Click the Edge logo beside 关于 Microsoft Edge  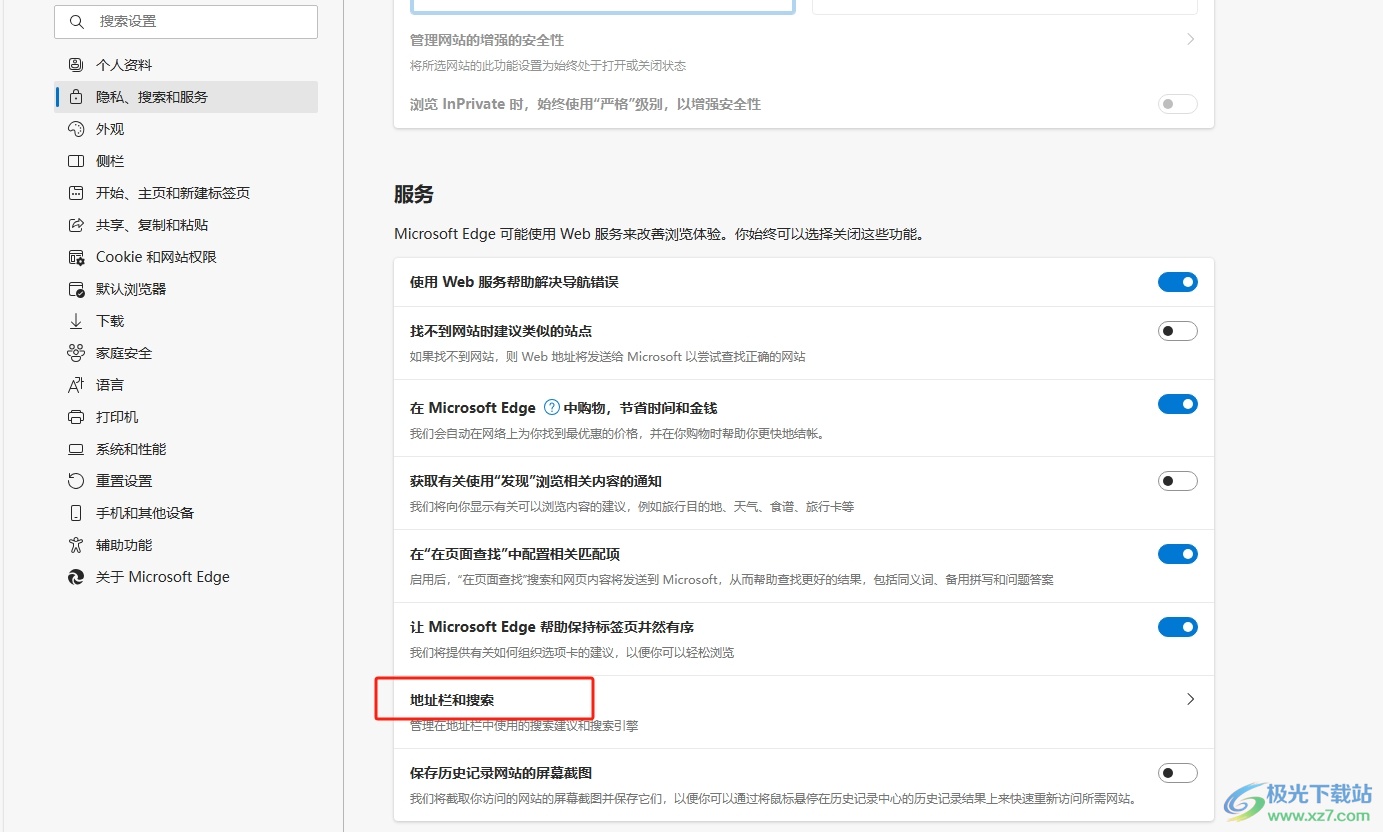coord(76,577)
